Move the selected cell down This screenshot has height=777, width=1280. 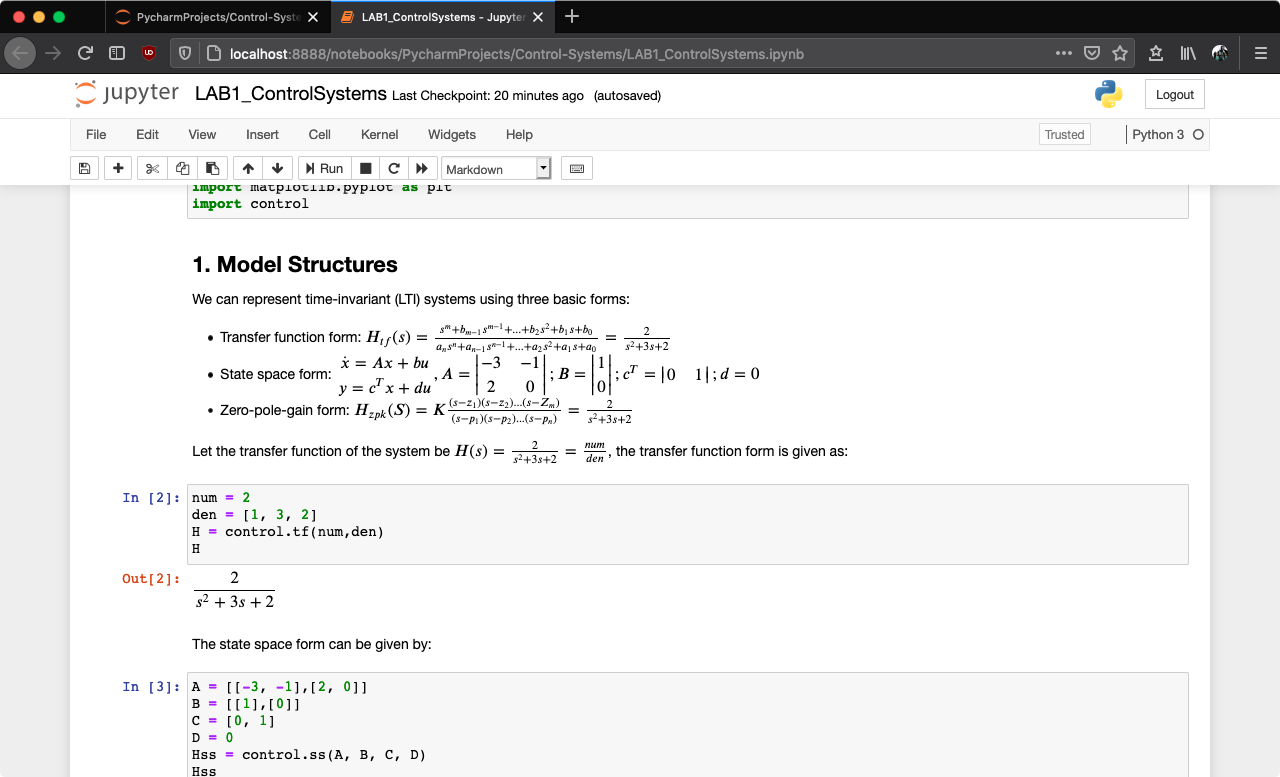pos(277,167)
